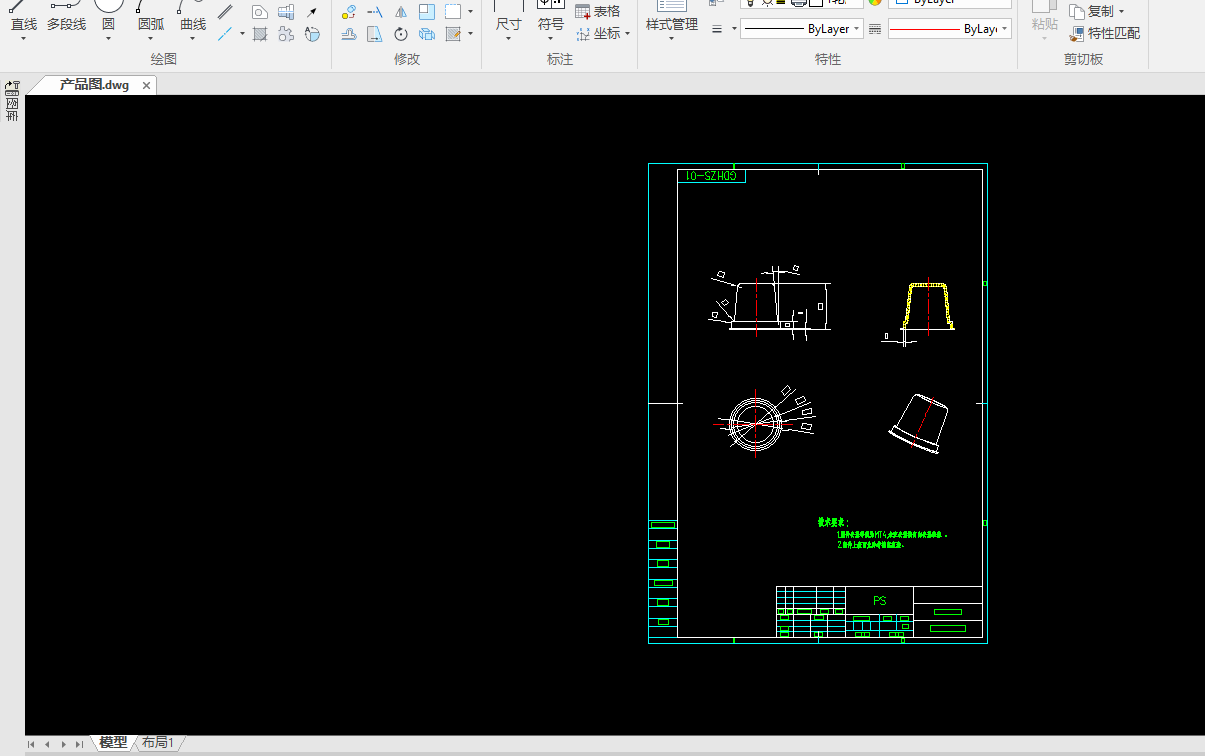Viewport: 1205px width, 756px height.
Task: Click the 复制 copy icon
Action: [1077, 12]
